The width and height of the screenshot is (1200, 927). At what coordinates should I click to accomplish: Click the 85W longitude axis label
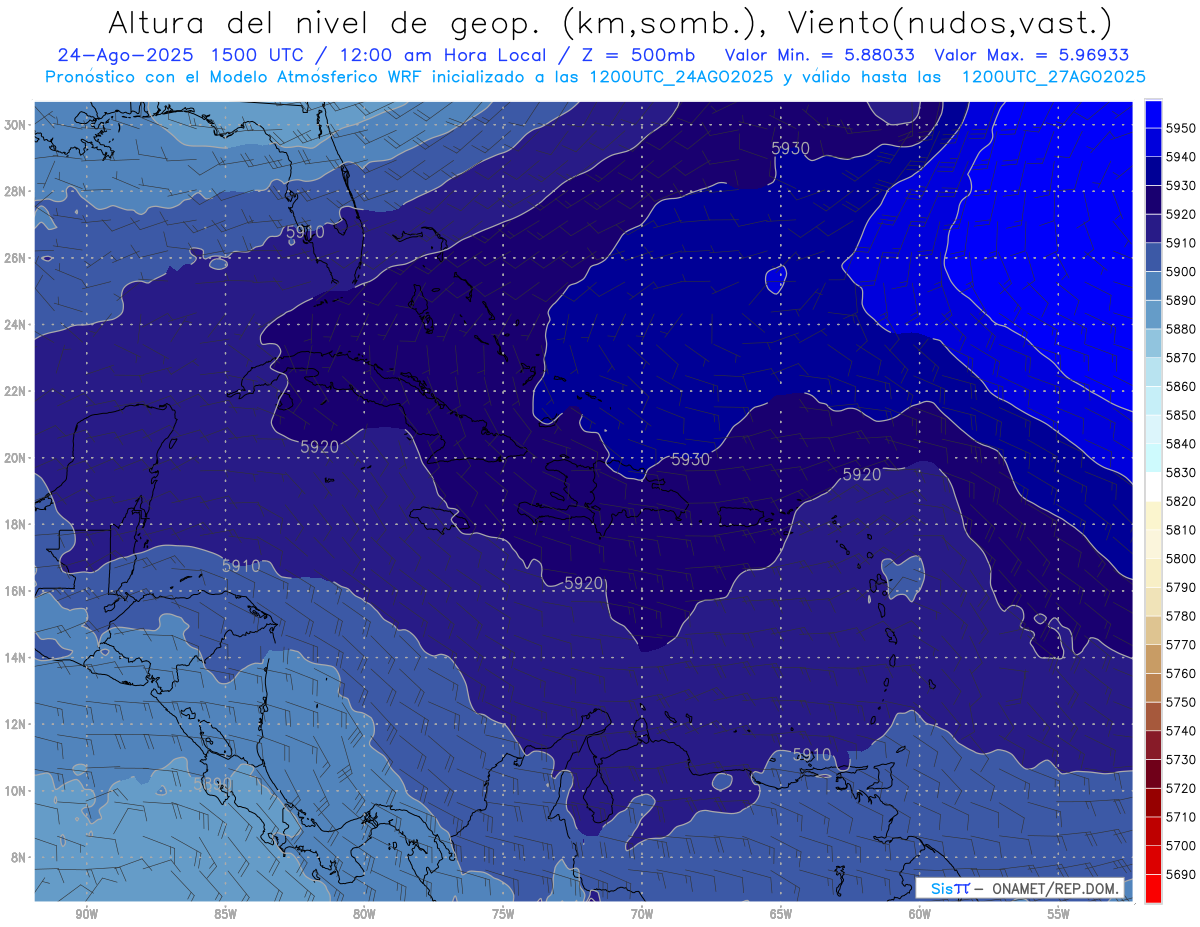tap(225, 914)
